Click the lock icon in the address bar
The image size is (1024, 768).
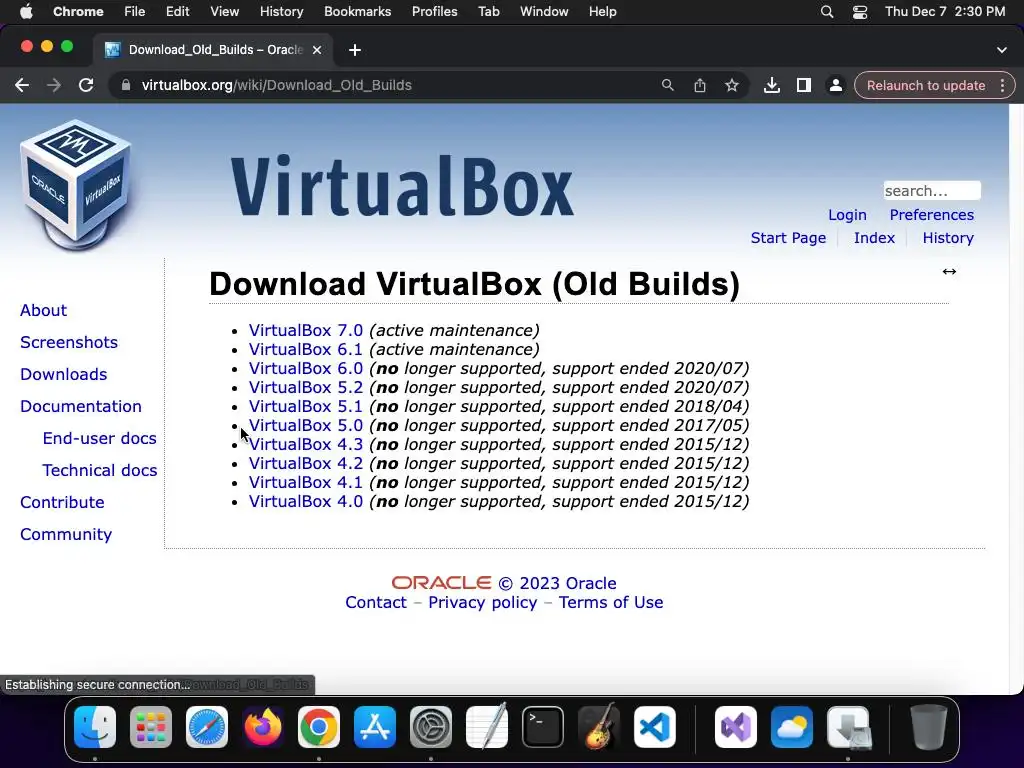pyautogui.click(x=126, y=86)
